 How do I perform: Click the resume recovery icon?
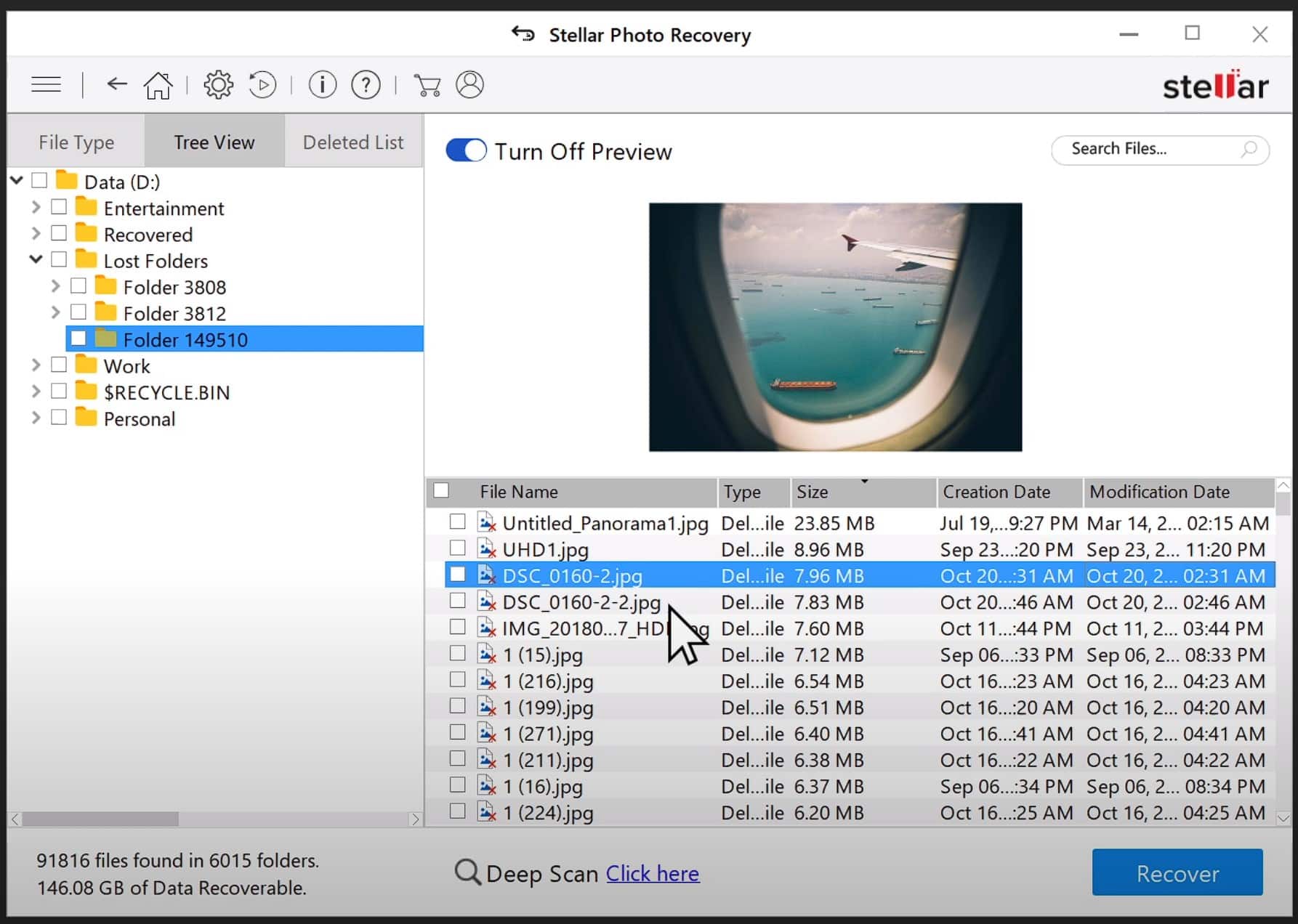262,85
